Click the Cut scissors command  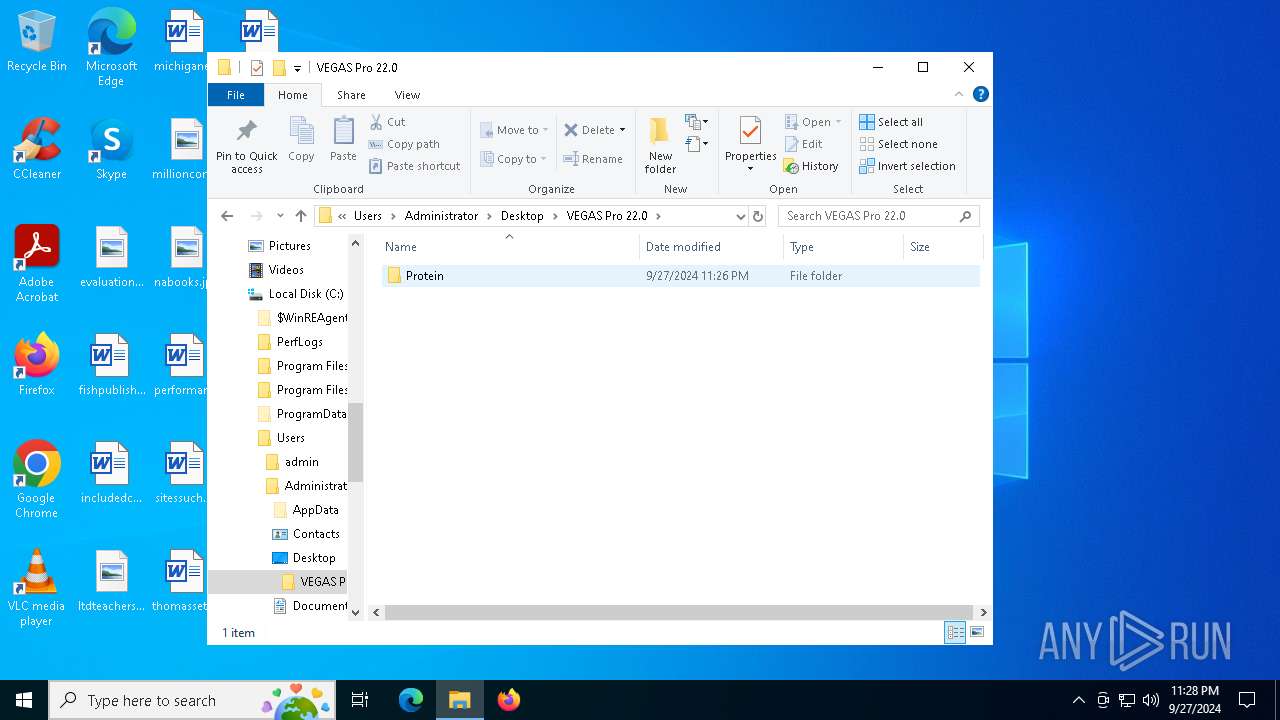(388, 122)
